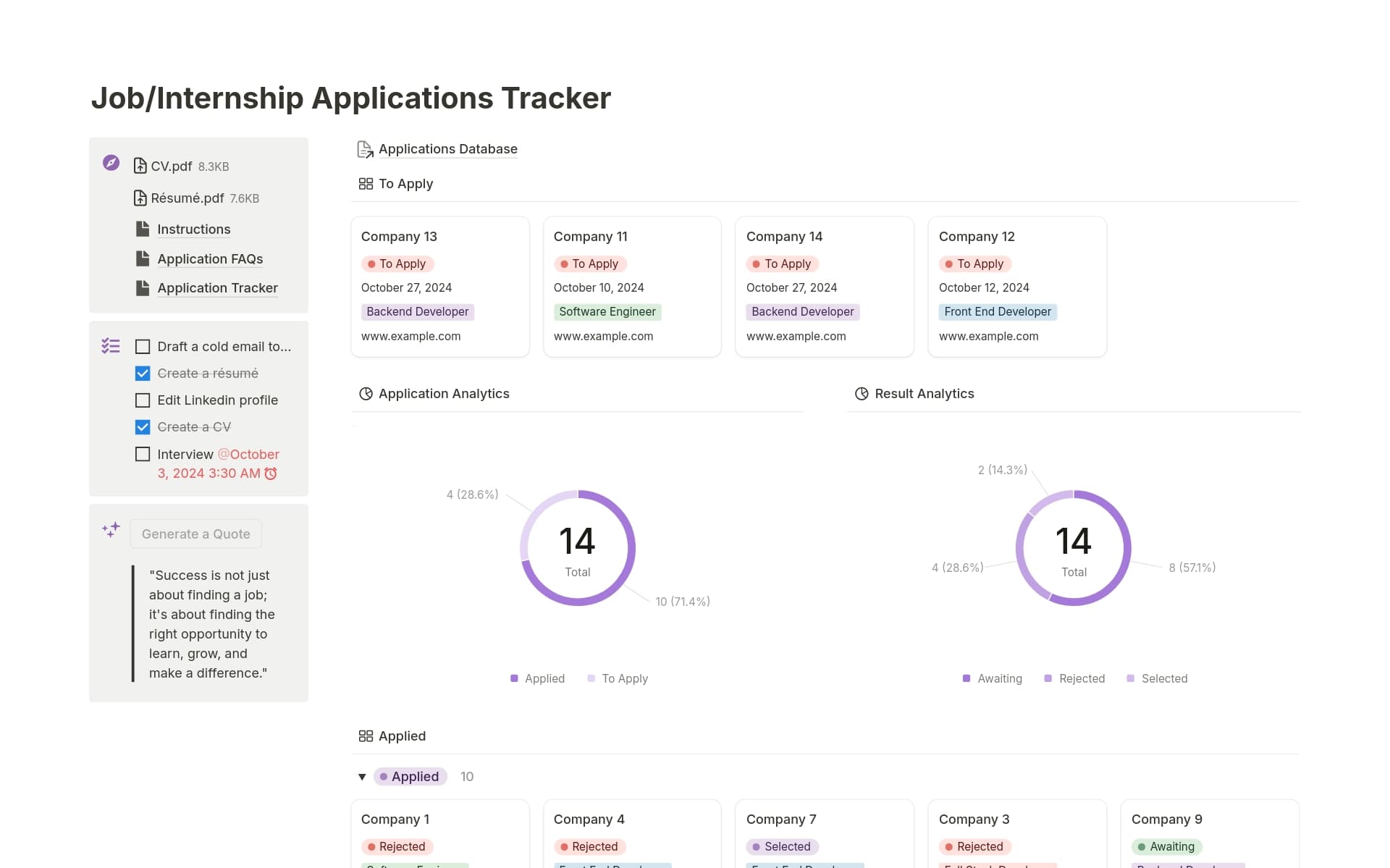Check the Edit Linkedin profile checkbox
Viewport: 1390px width, 868px height.
(x=142, y=400)
